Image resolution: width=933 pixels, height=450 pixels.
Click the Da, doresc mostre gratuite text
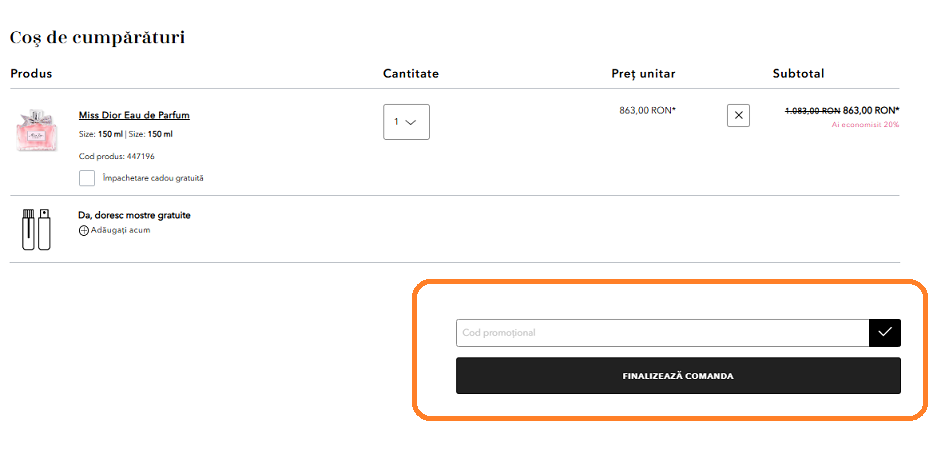point(134,215)
